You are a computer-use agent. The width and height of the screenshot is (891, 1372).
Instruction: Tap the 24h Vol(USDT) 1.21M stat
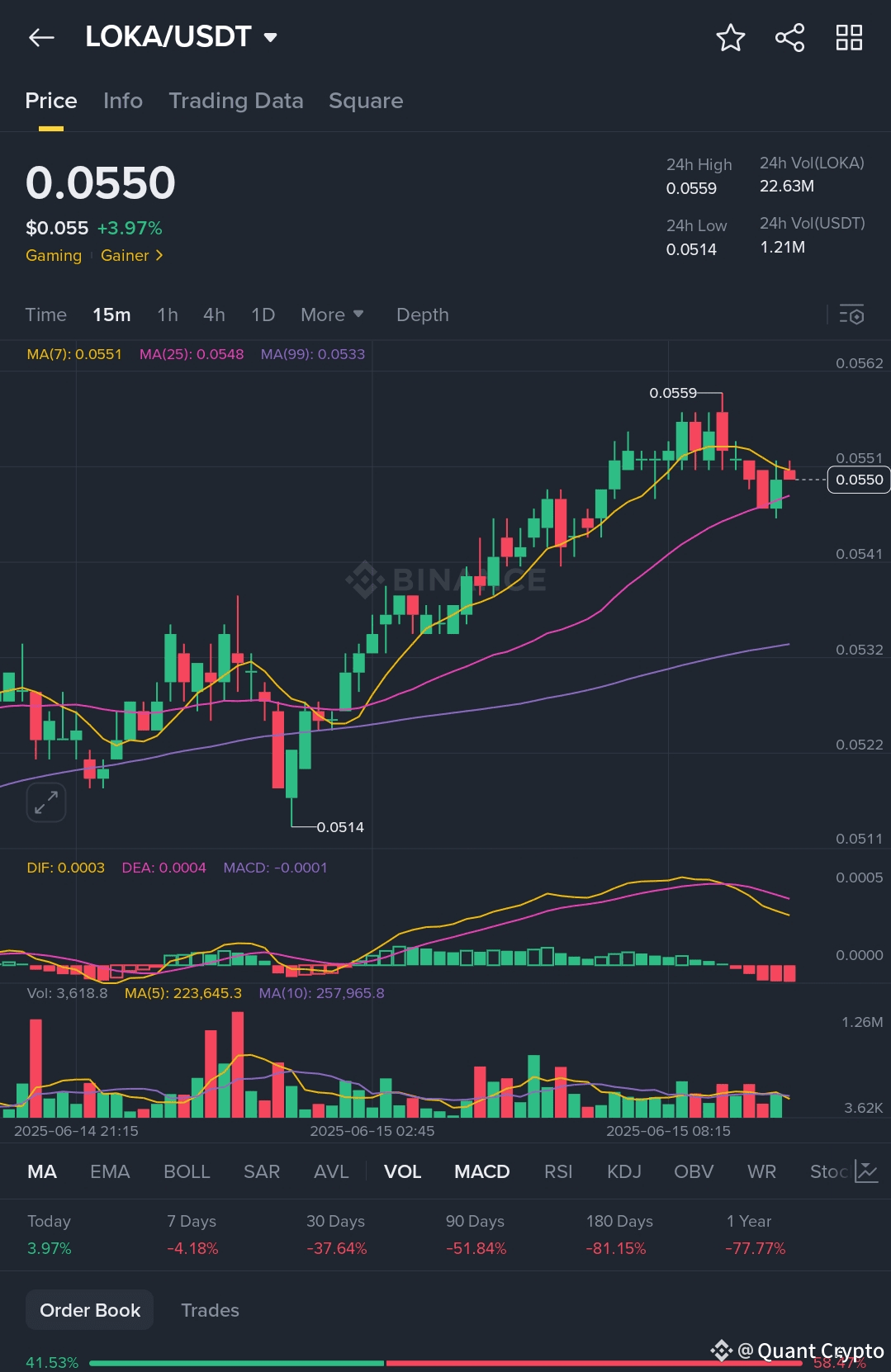pyautogui.click(x=813, y=235)
